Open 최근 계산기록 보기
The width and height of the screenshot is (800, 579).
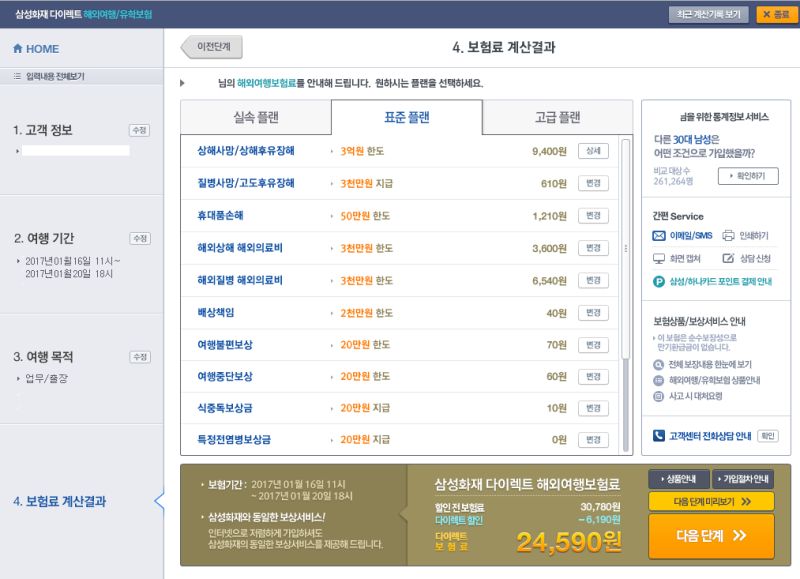[709, 14]
